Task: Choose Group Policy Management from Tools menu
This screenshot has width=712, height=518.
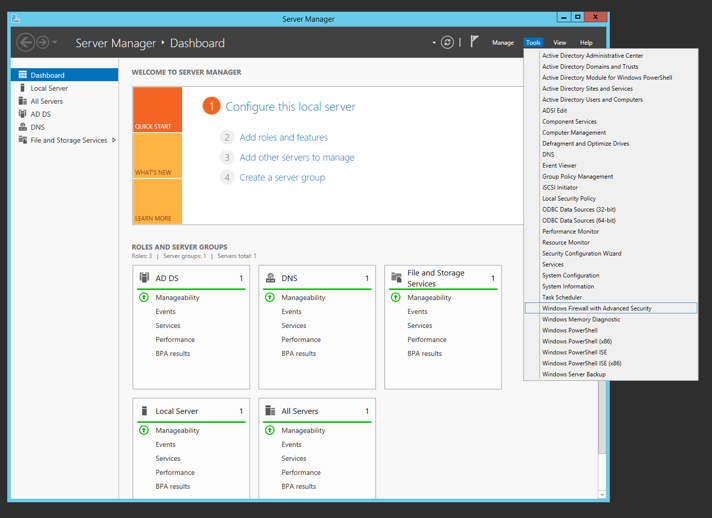Action: pos(577,176)
